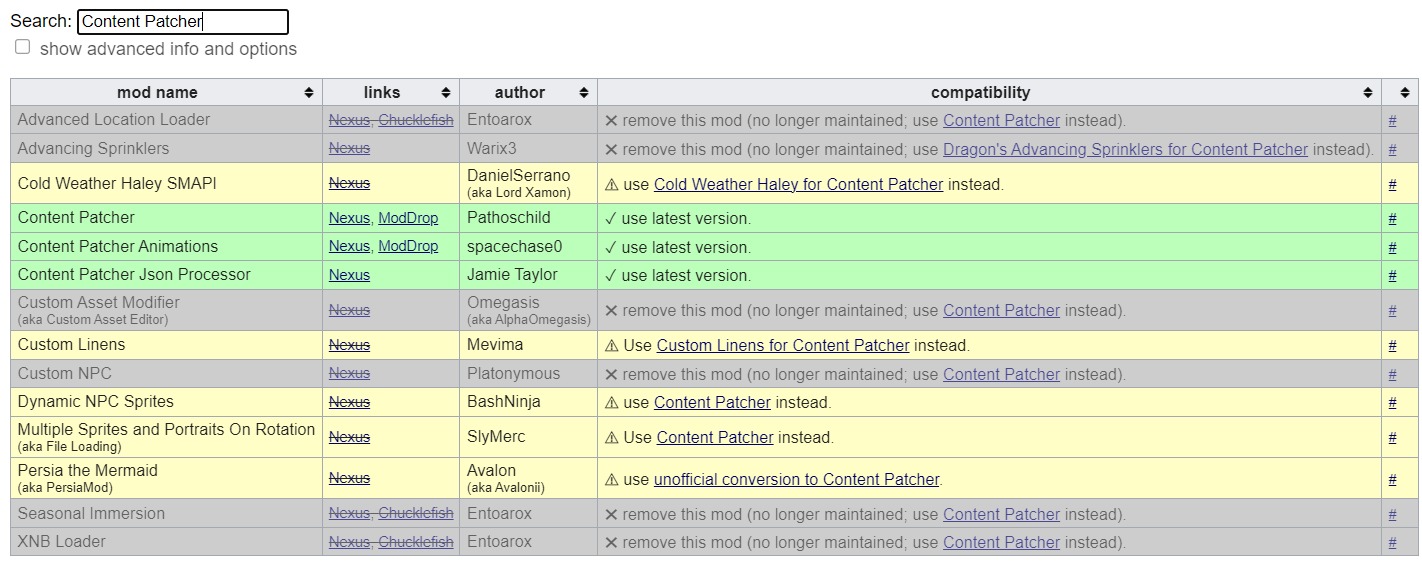The image size is (1422, 561).
Task: Open unofficial conversion to Content Patcher link
Action: pos(796,479)
